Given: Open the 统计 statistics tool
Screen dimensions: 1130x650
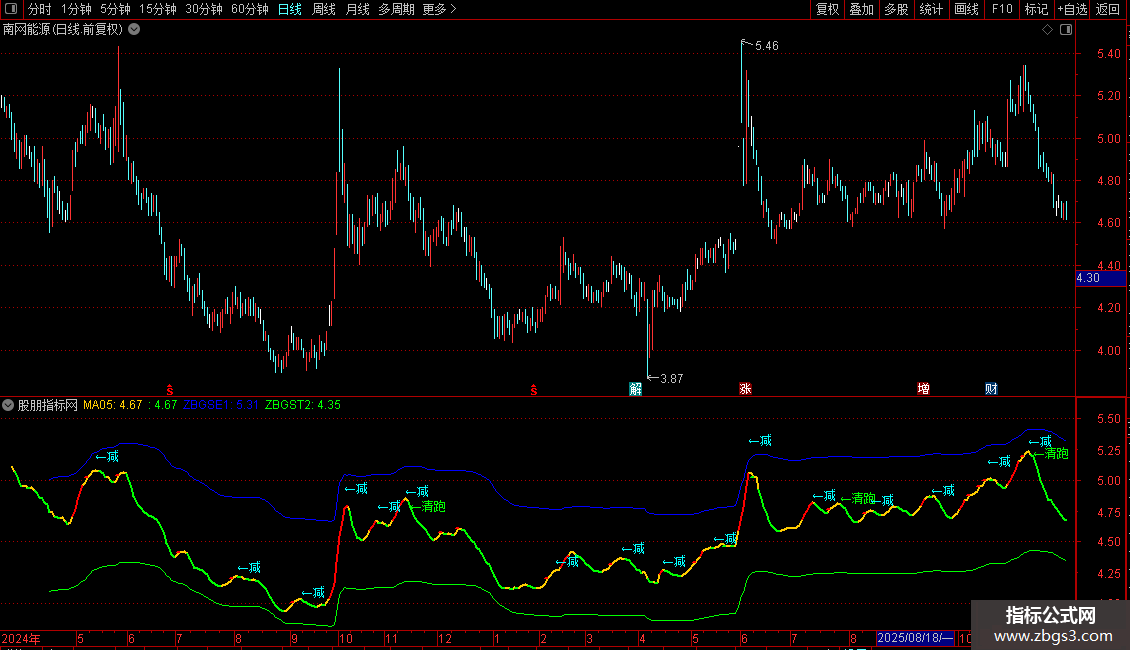Looking at the screenshot, I should coord(930,9).
